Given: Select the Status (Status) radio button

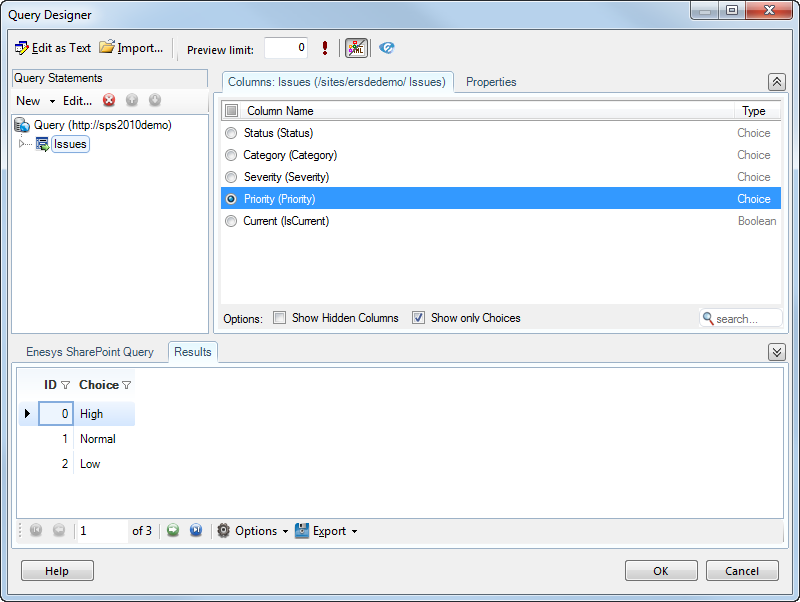Looking at the screenshot, I should 231,133.
